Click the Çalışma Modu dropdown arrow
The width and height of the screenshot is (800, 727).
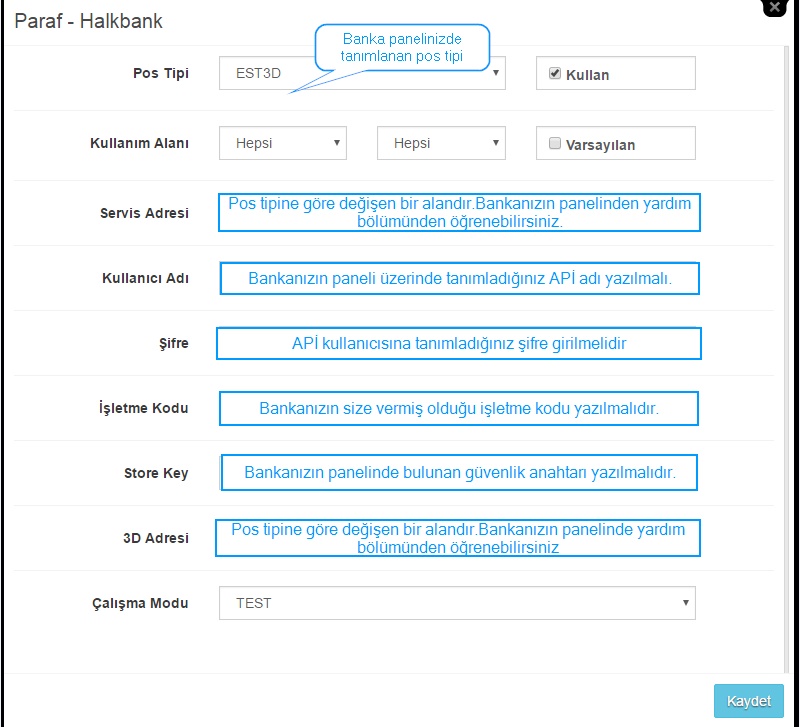point(686,603)
